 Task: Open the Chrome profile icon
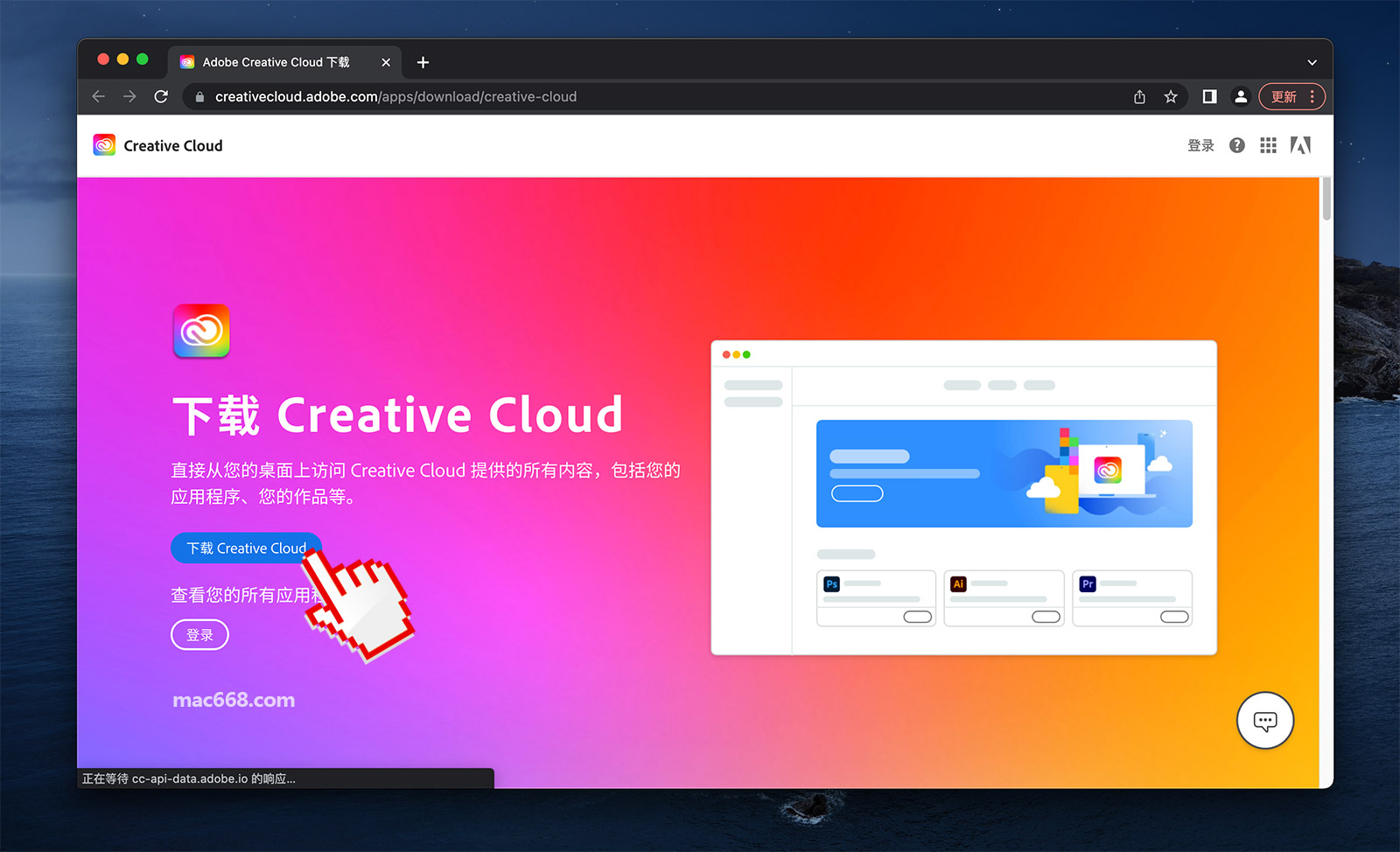pyautogui.click(x=1241, y=96)
